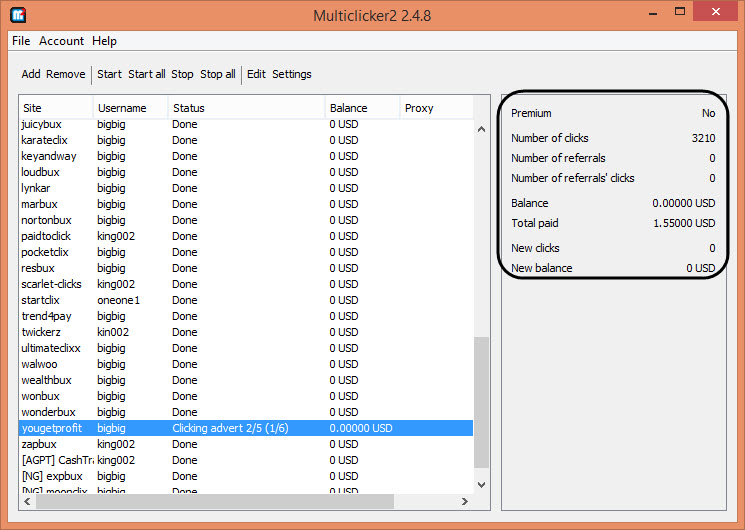
Task: Select the startclix row
Action: tap(246, 300)
